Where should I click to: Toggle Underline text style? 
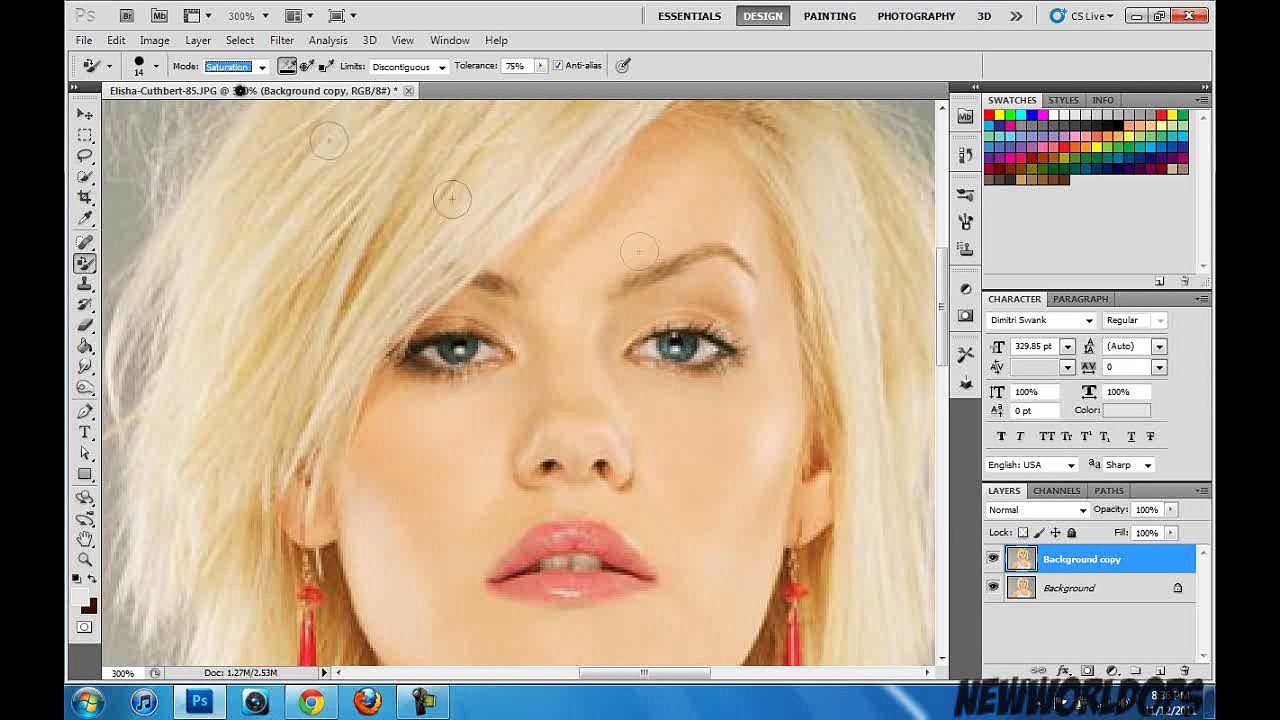click(x=1131, y=437)
